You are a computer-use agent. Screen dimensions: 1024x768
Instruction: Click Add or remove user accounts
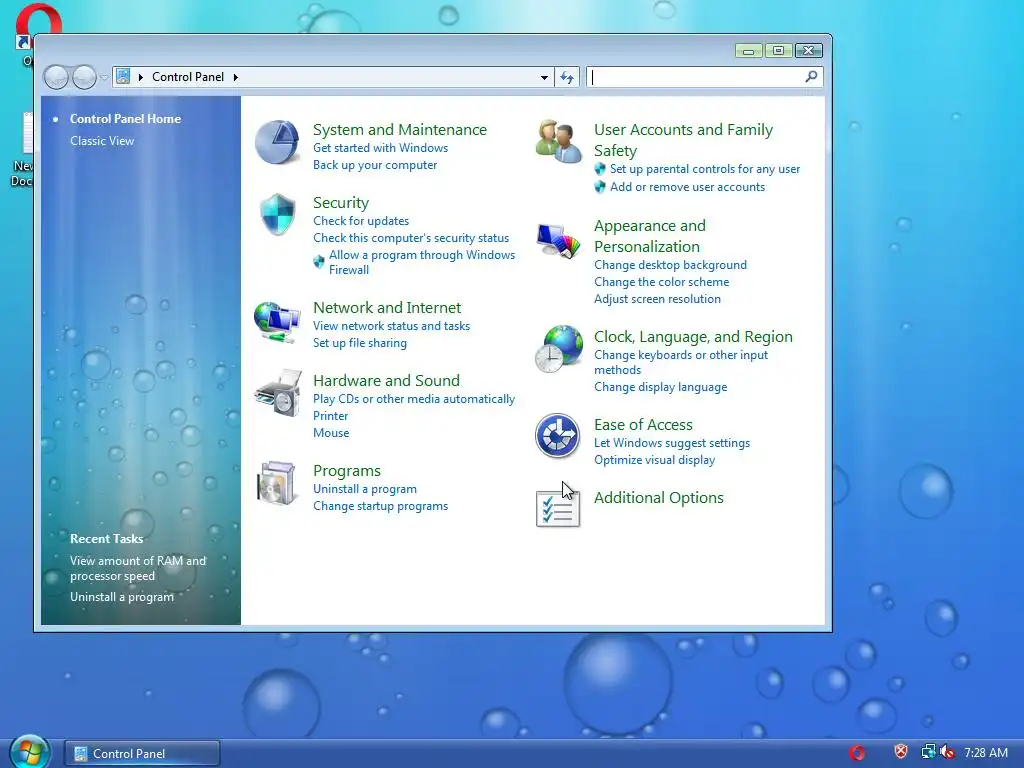click(687, 187)
